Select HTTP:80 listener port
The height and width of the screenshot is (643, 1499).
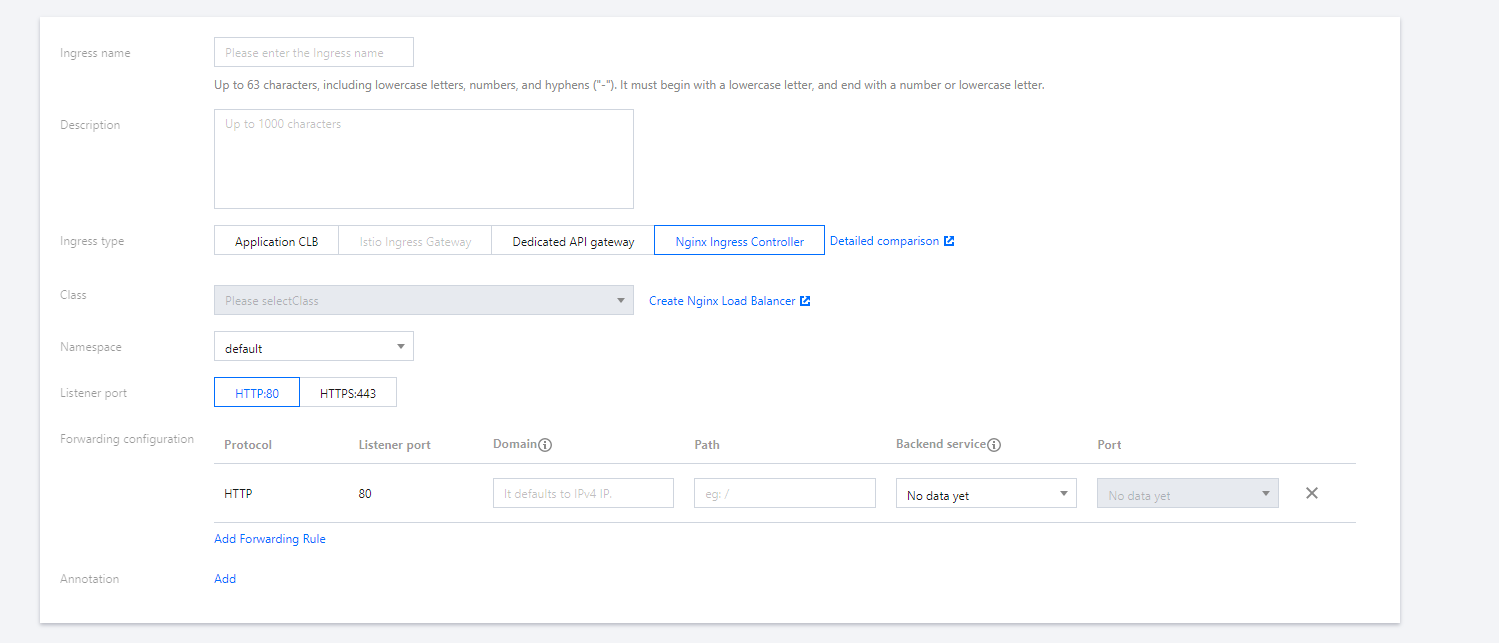pos(257,393)
